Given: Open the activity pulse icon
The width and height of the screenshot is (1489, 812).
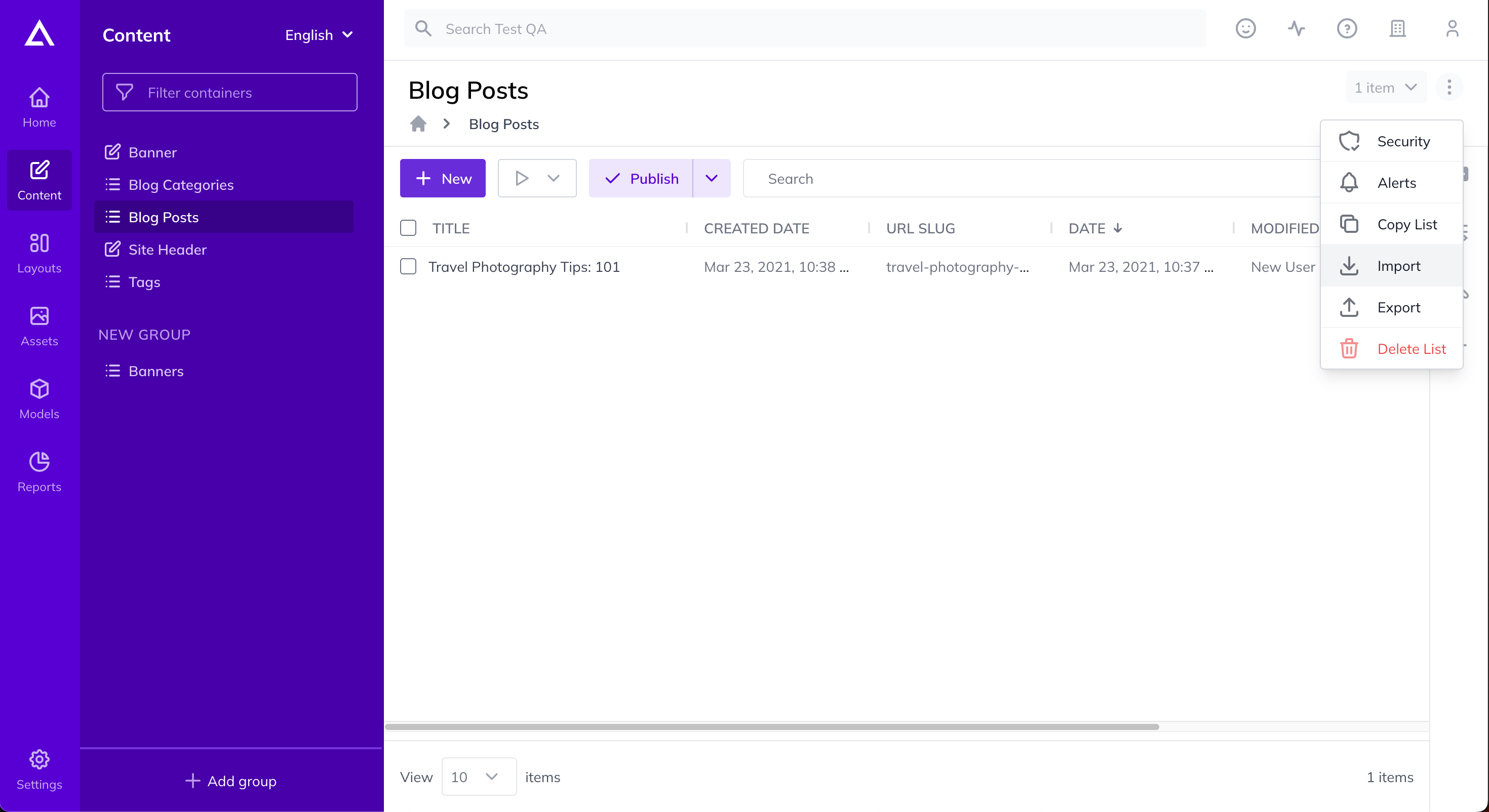Looking at the screenshot, I should [x=1296, y=28].
